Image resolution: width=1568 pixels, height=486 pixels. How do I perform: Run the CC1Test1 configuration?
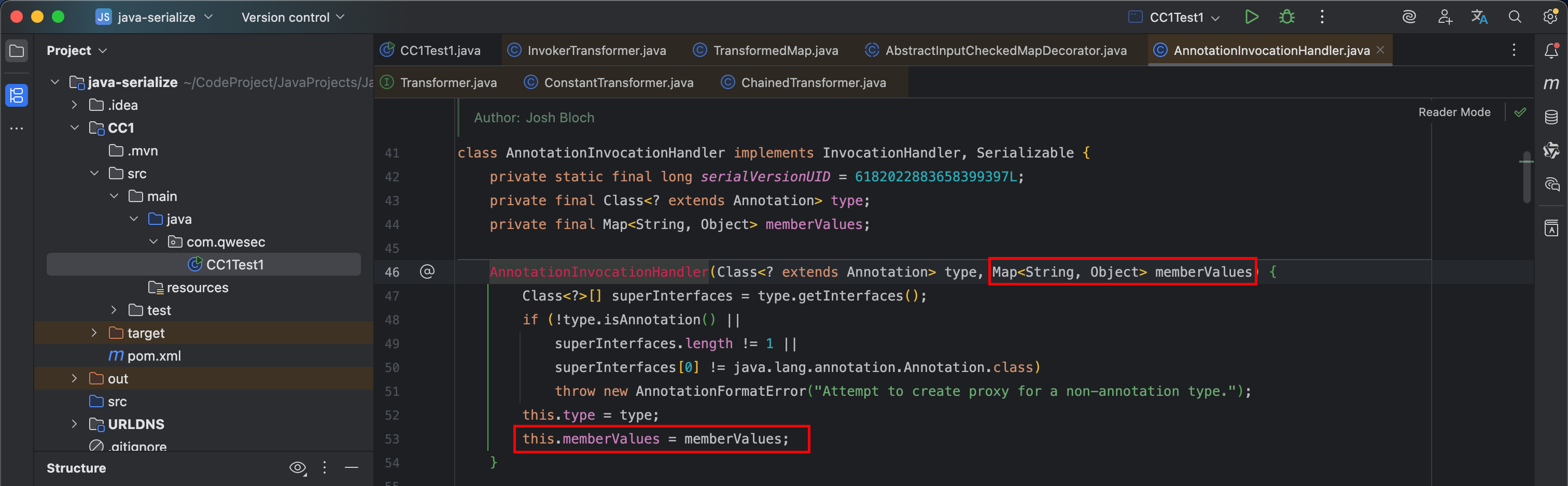[x=1251, y=17]
